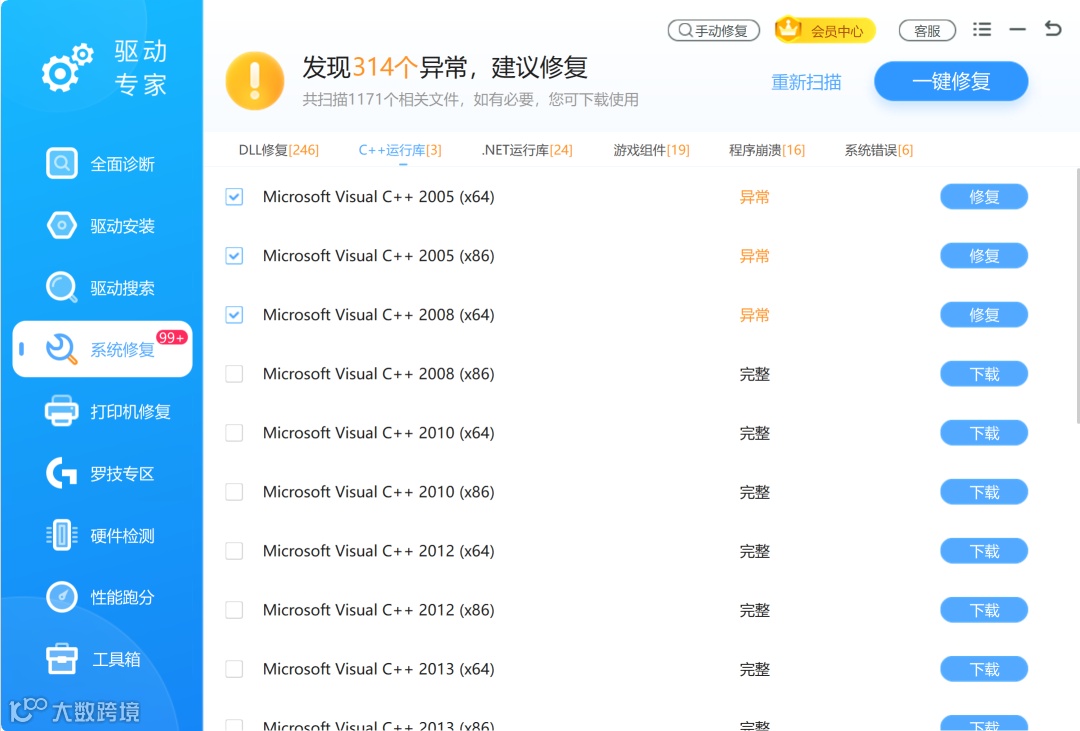Minimize the window with the dash icon
This screenshot has height=731, width=1080.
pos(1017,30)
